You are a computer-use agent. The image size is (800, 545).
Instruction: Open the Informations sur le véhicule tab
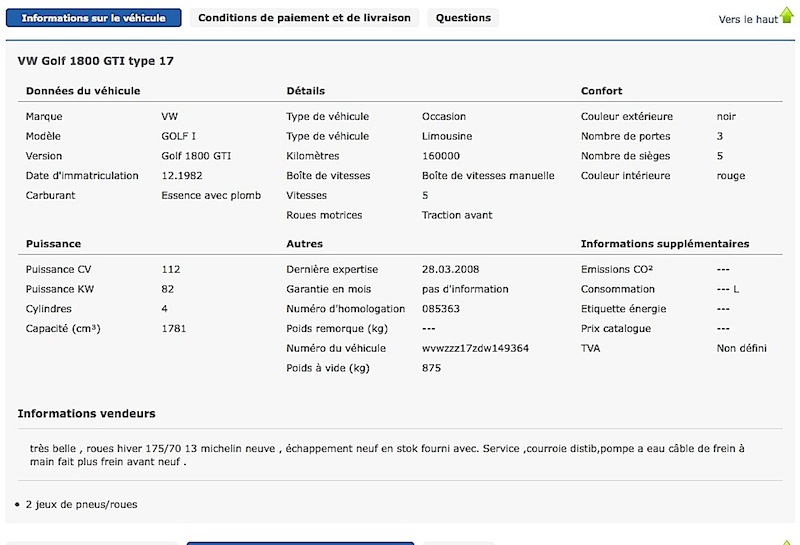click(93, 18)
